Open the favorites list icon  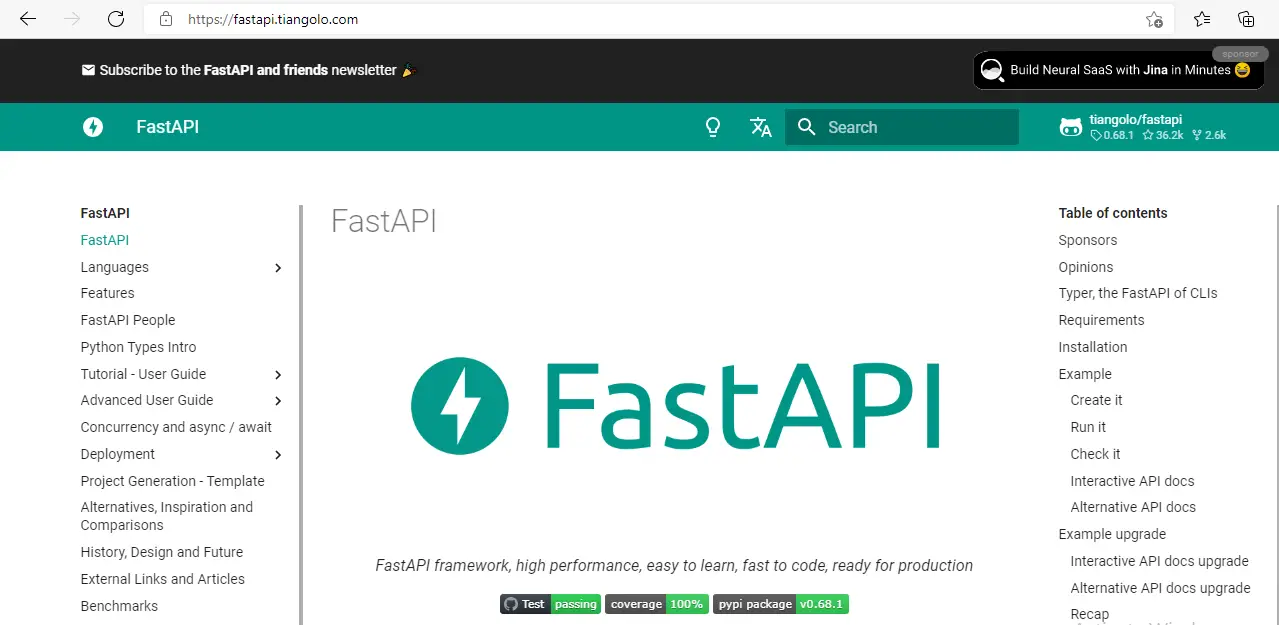(x=1202, y=19)
